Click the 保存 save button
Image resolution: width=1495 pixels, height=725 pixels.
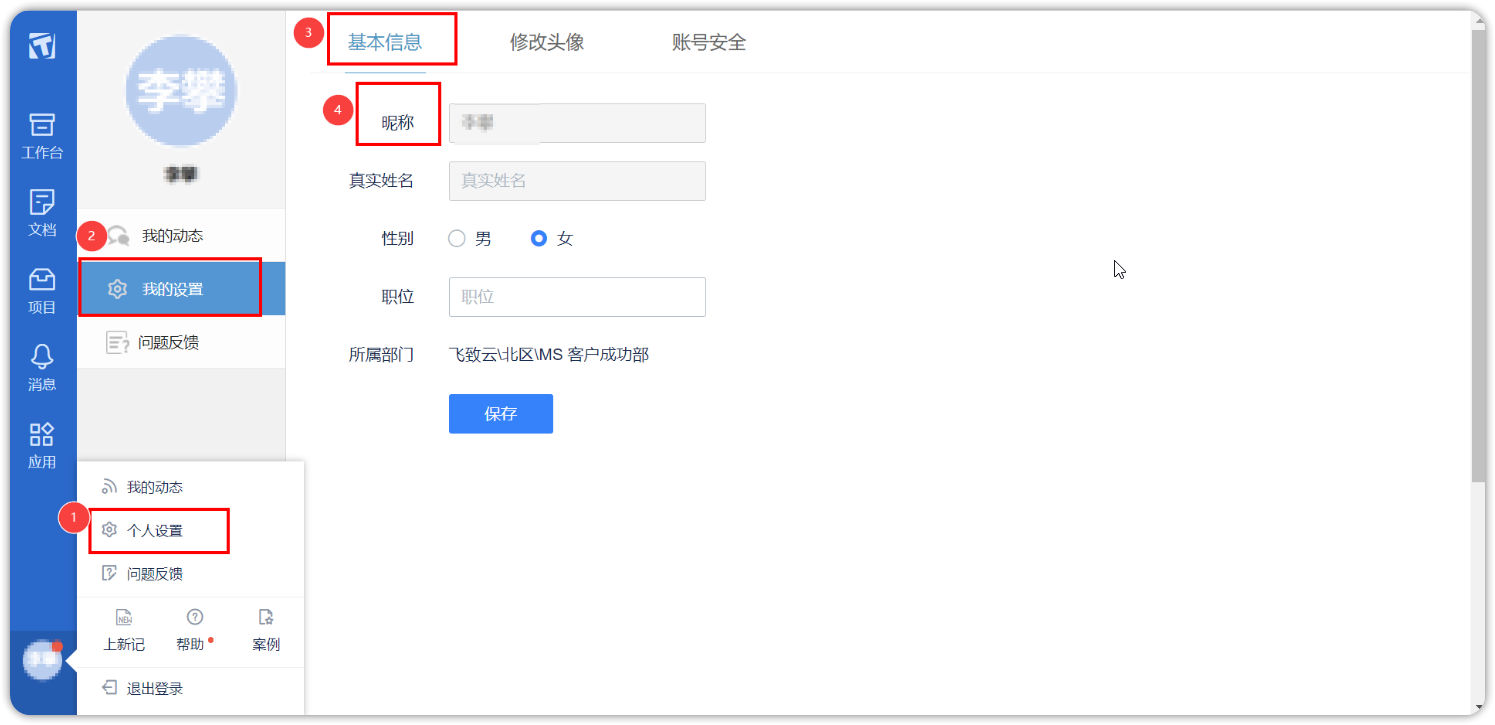tap(501, 414)
